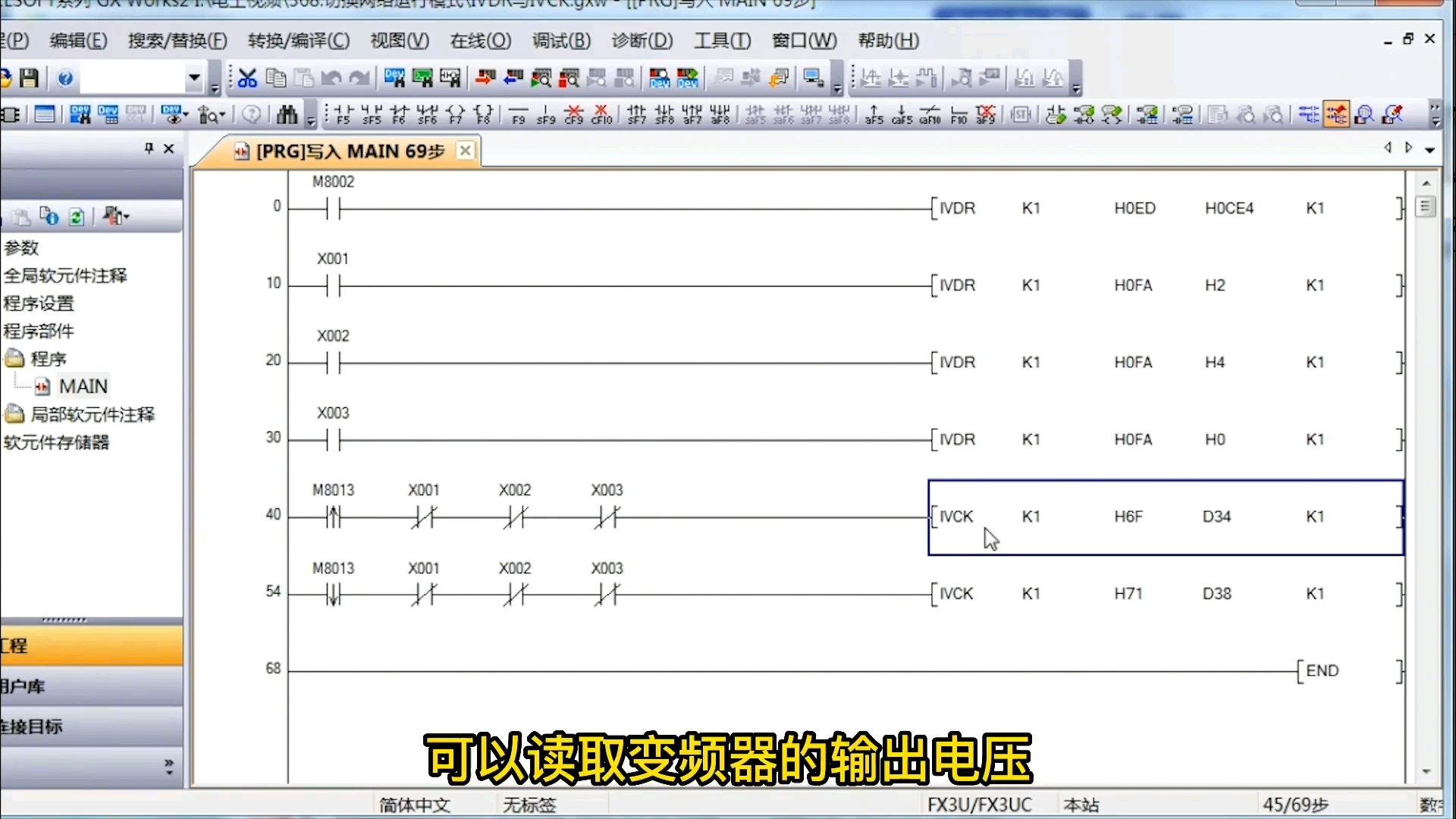
Task: Switch to the 用户库 panel button
Action: (91, 686)
